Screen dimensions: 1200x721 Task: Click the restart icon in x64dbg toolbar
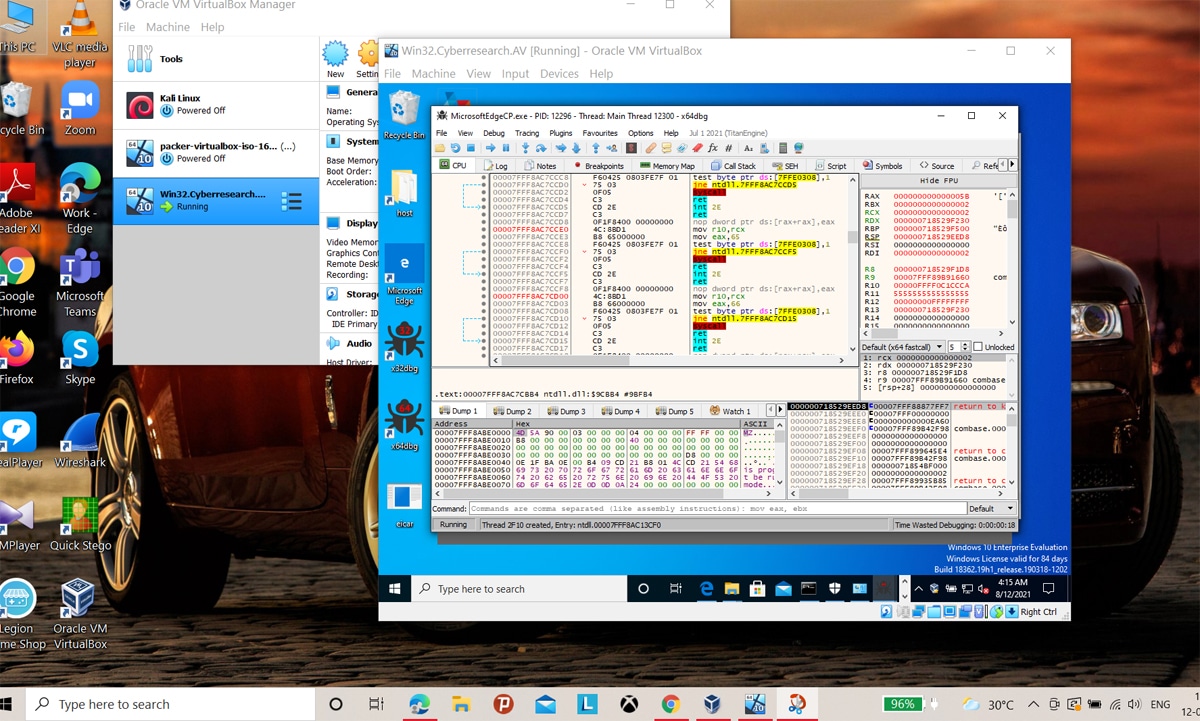(455, 148)
